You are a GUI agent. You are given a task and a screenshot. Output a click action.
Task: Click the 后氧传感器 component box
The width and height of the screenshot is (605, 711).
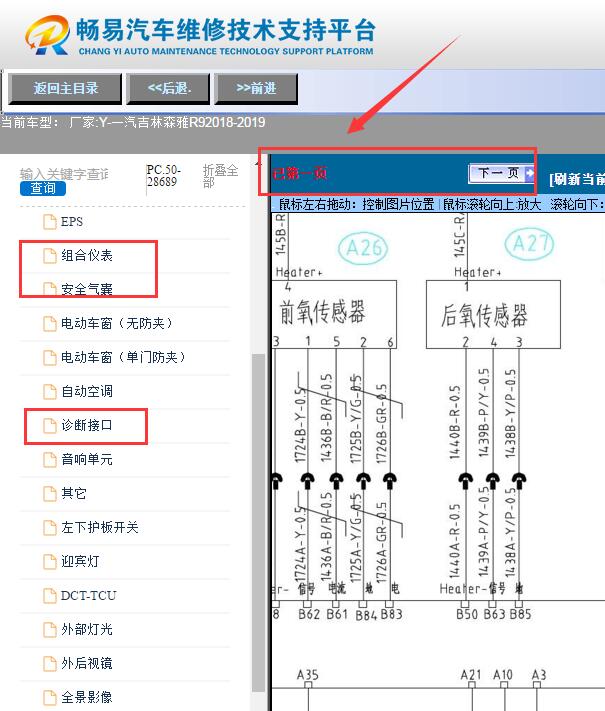coord(493,314)
